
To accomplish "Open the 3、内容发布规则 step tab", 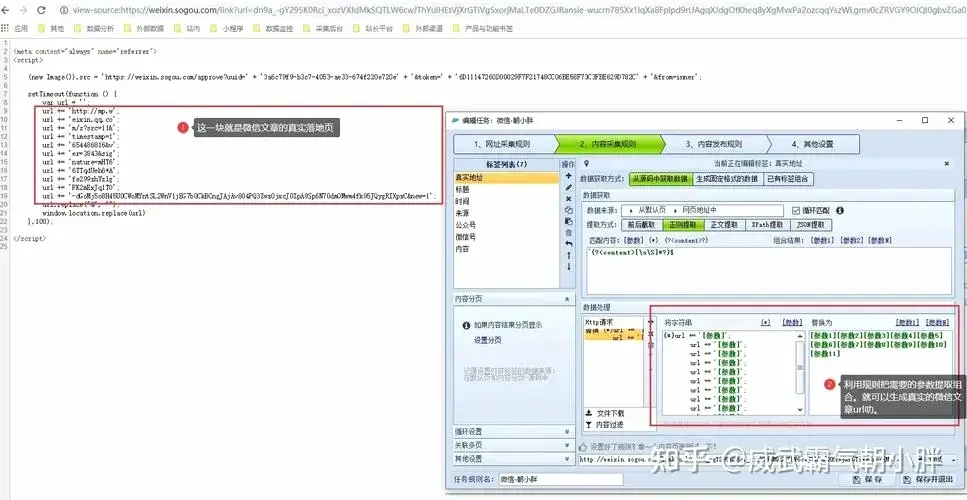I will 715,144.
